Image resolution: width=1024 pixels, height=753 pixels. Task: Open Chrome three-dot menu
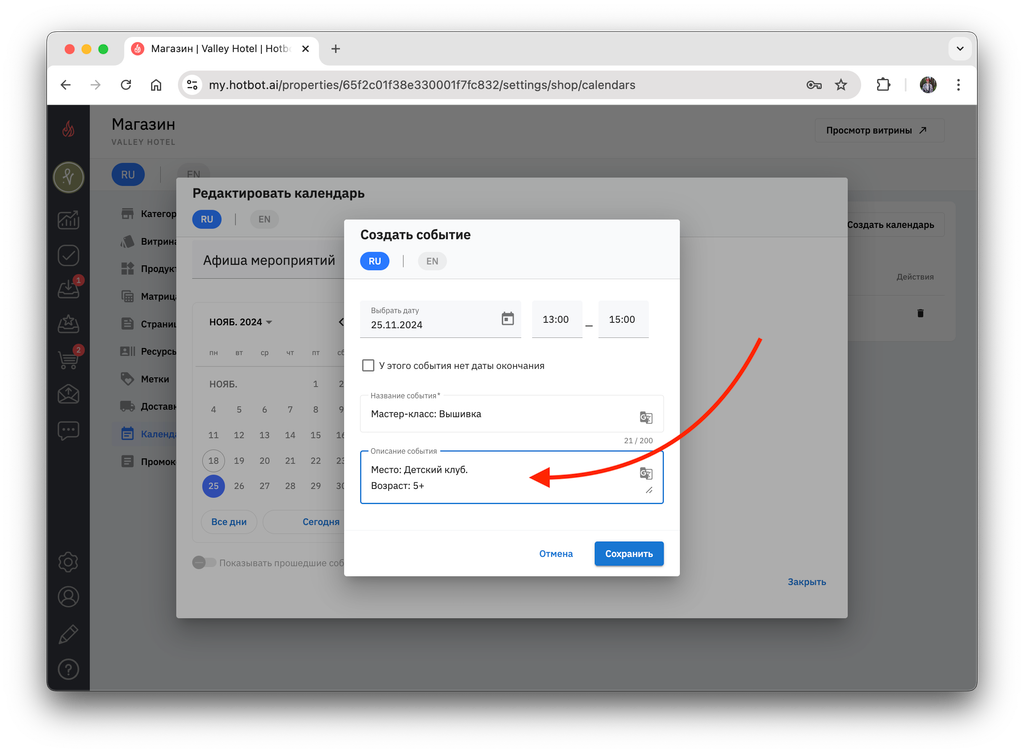click(958, 85)
